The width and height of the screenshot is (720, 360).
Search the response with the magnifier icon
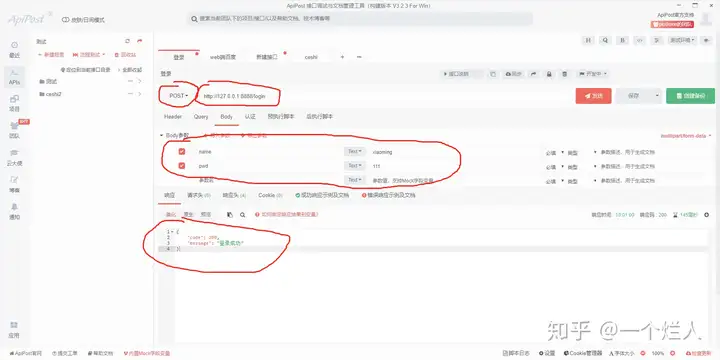click(x=242, y=214)
